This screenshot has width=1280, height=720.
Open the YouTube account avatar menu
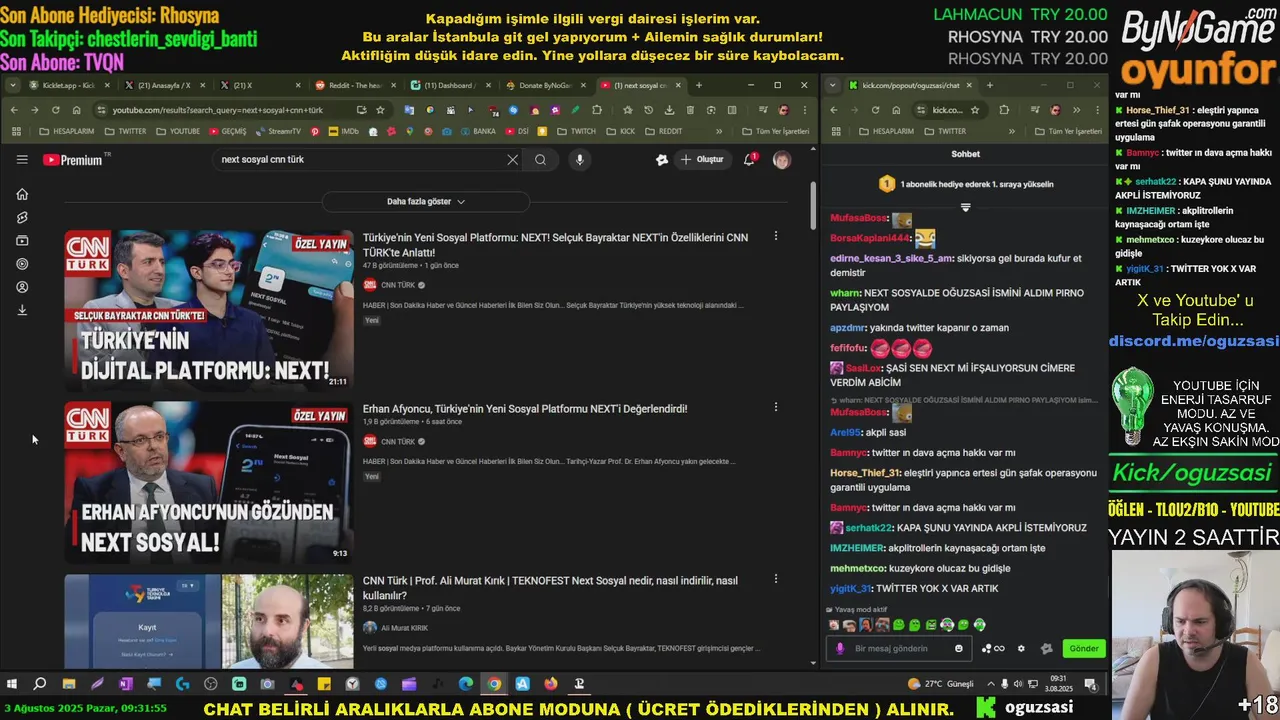[x=782, y=160]
